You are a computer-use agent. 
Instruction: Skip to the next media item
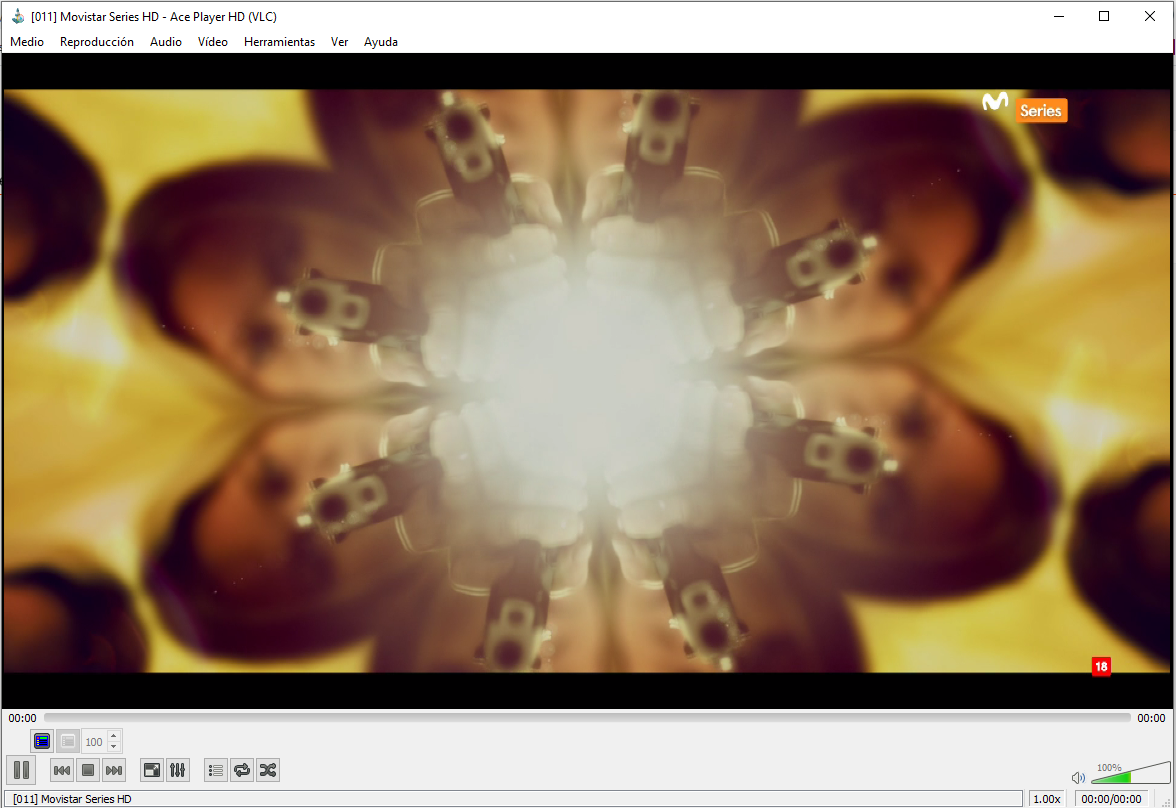point(113,770)
